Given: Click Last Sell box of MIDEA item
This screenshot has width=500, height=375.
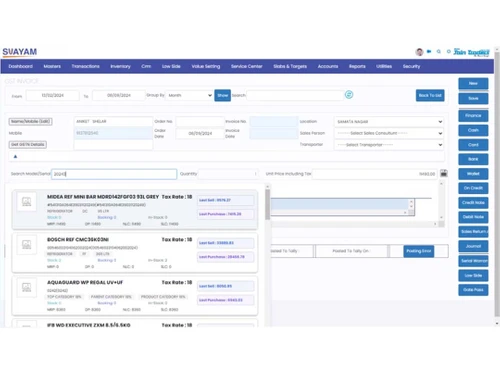Looking at the screenshot, I should coord(225,200).
